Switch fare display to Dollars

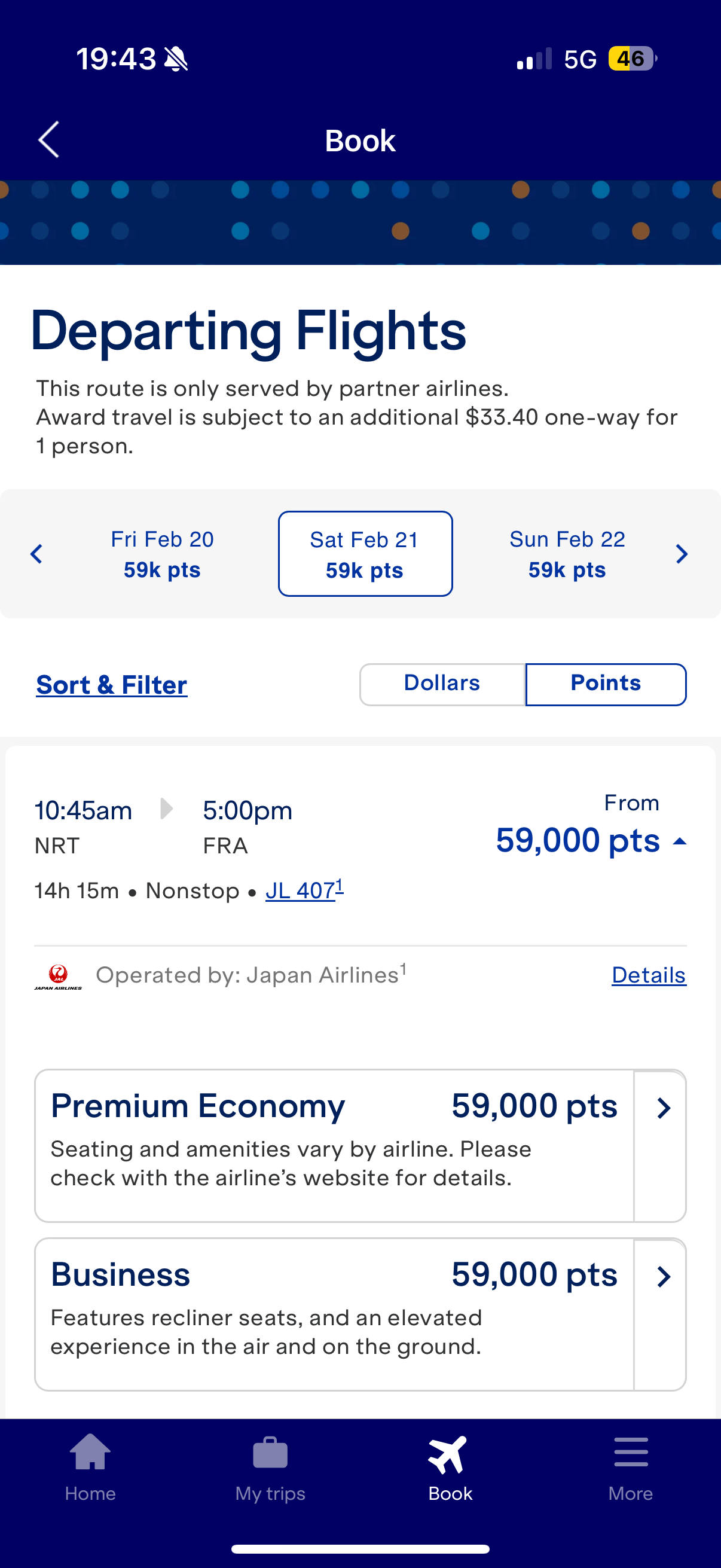[x=442, y=684]
